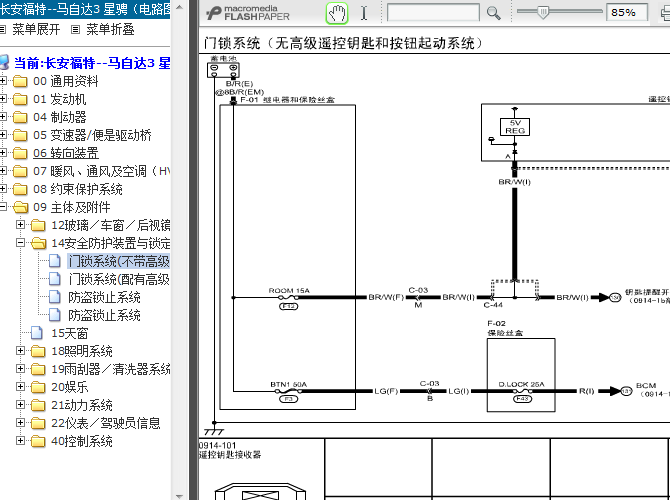Click the print icon beside the zoom field

(665, 13)
